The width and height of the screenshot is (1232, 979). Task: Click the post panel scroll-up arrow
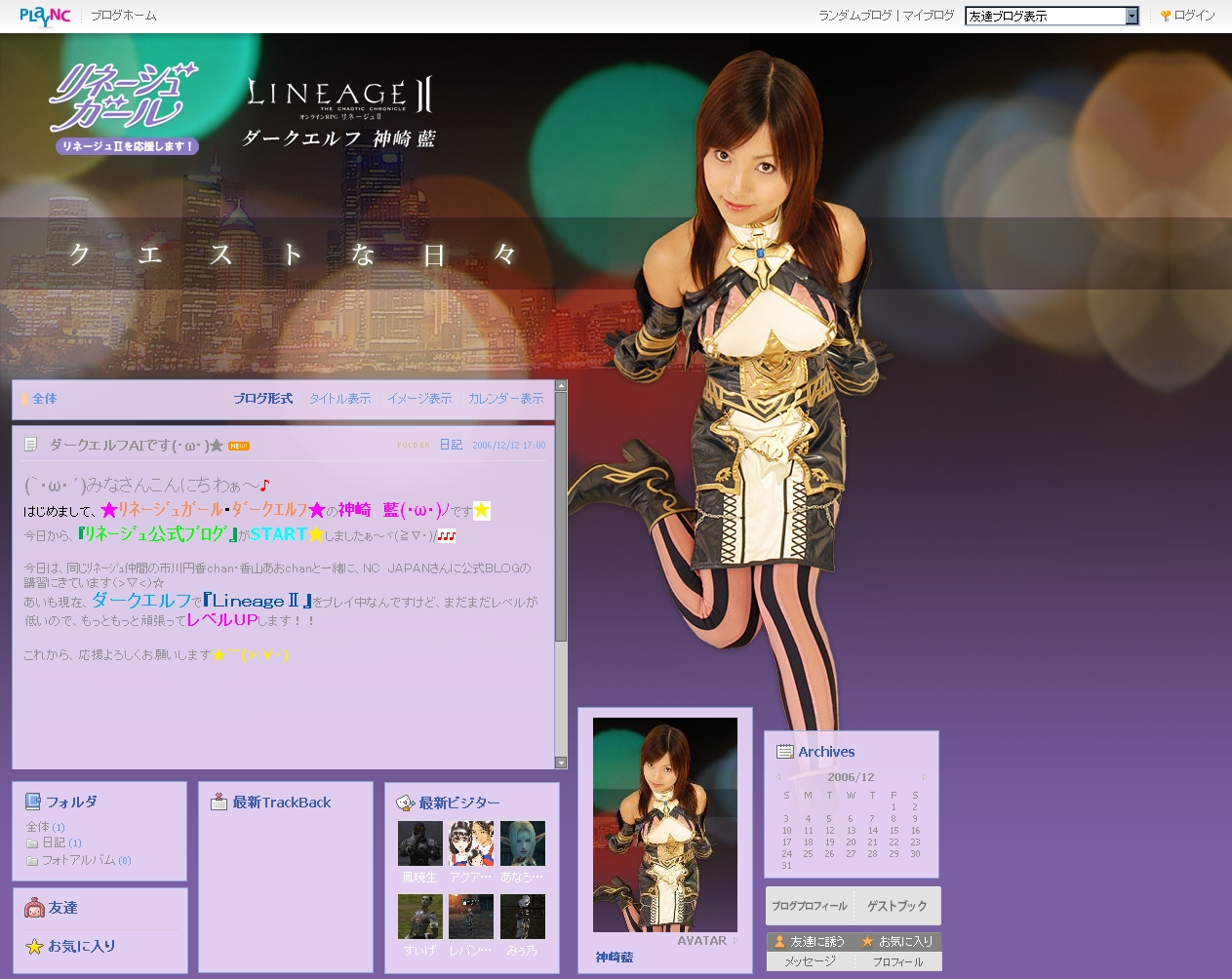[x=561, y=386]
